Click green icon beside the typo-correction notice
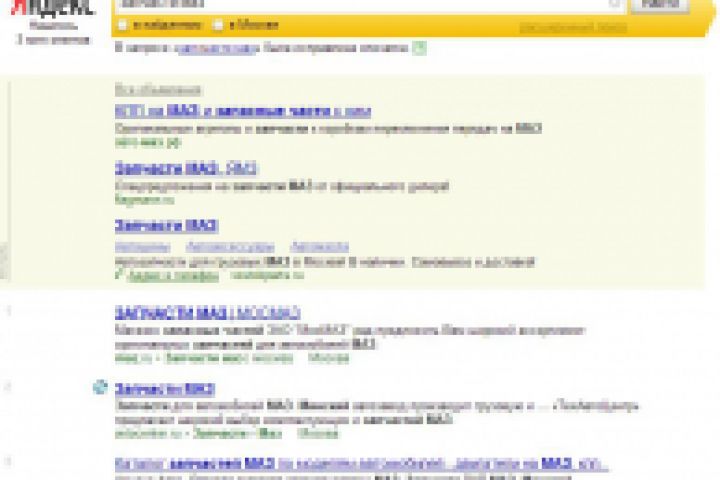Image resolution: width=720 pixels, height=480 pixels. [419, 48]
